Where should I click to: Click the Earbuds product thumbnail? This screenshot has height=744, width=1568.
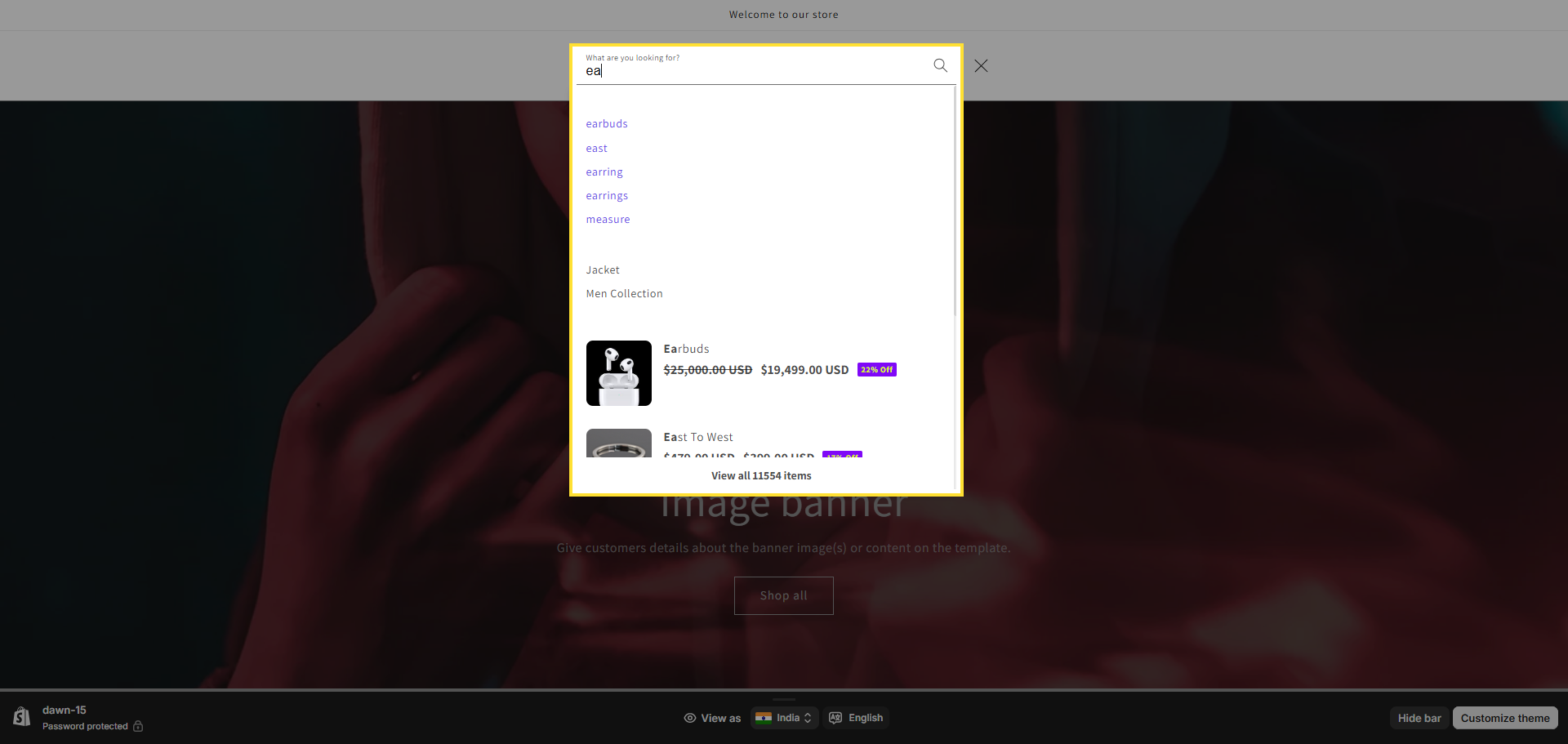619,373
